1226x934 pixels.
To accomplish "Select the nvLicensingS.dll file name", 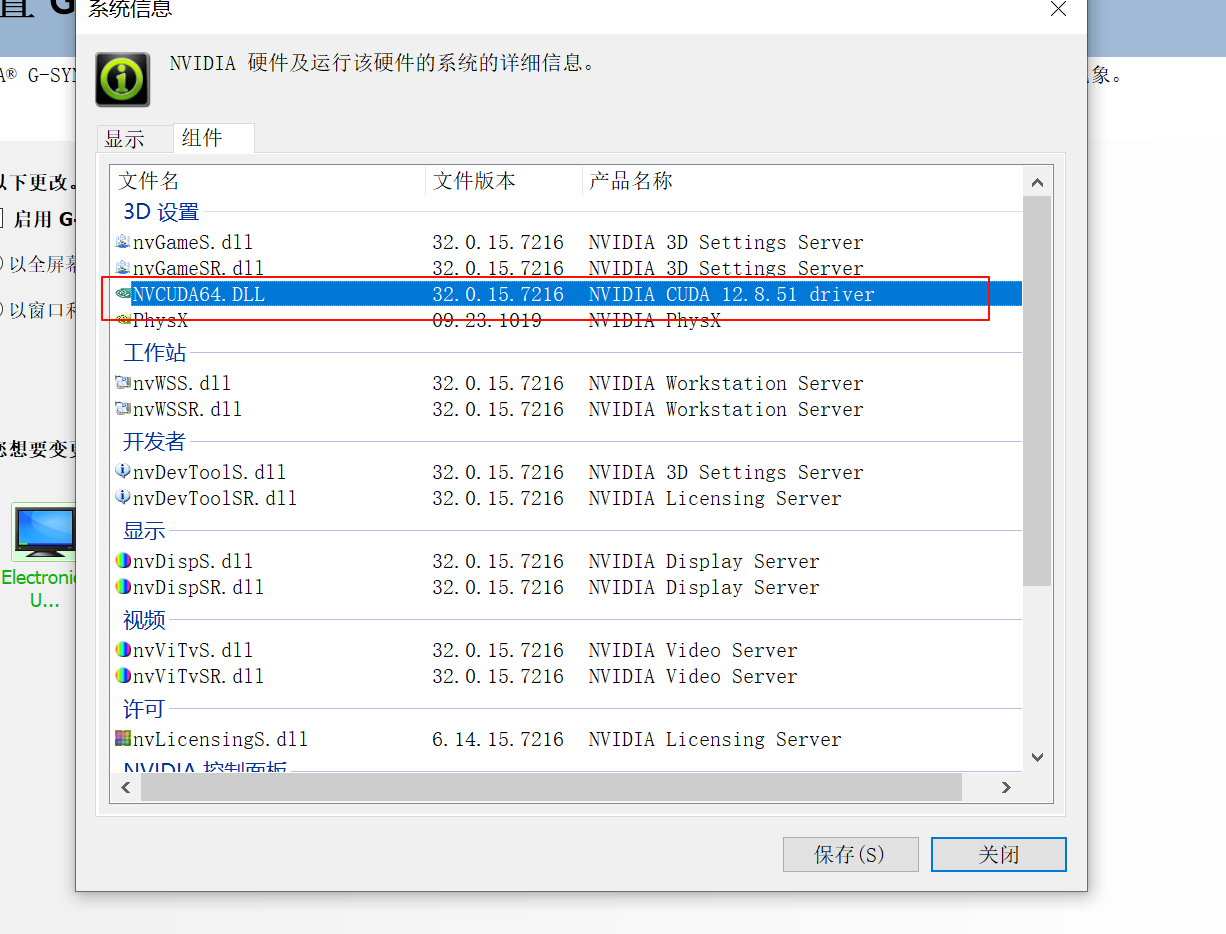I will pyautogui.click(x=221, y=739).
